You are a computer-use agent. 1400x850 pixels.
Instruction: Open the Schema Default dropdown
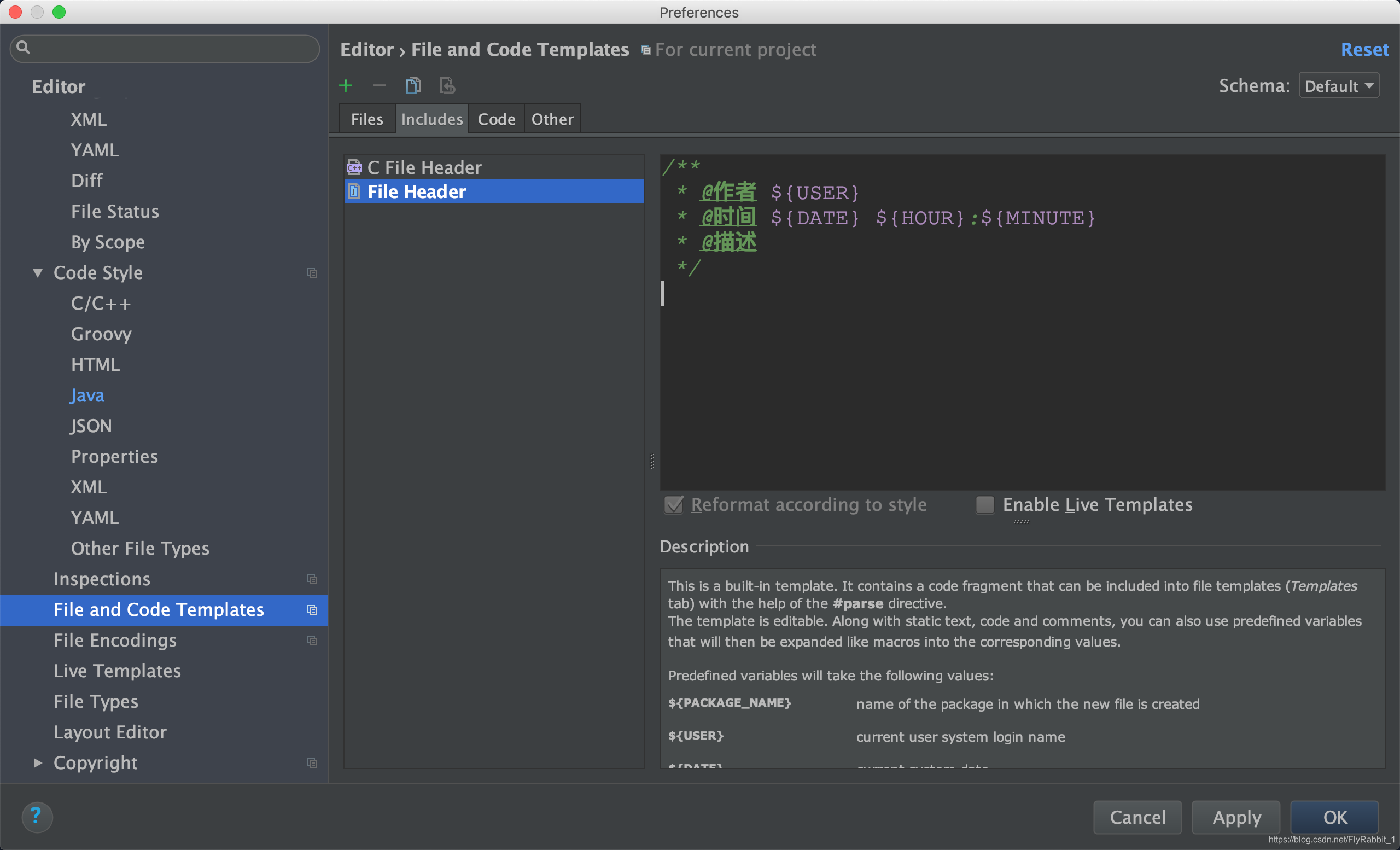tap(1338, 86)
